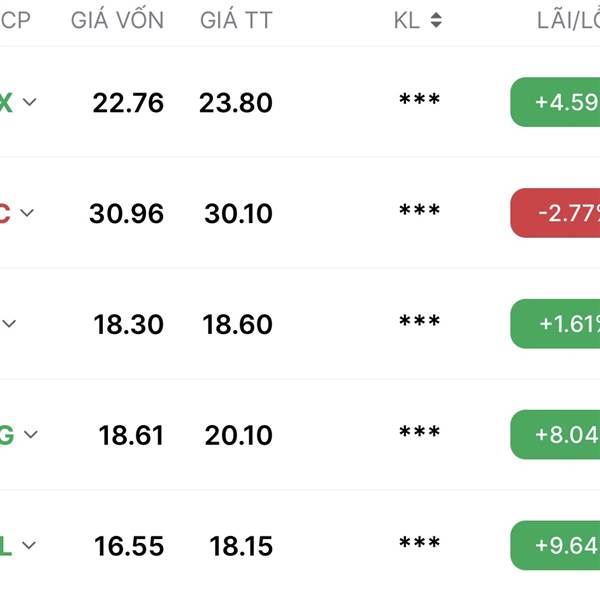Image resolution: width=600 pixels, height=600 pixels.
Task: Reveal hidden quantity in 30.10 row
Action: 419,211
